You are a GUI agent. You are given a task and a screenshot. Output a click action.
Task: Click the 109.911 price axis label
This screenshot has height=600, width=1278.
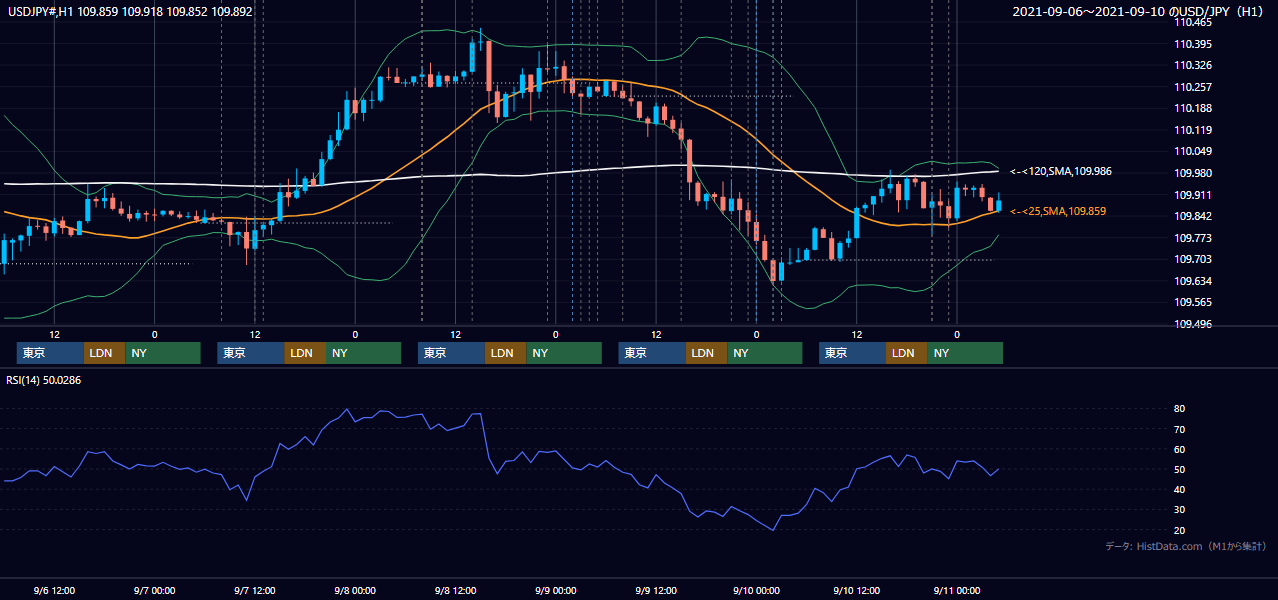click(1192, 195)
